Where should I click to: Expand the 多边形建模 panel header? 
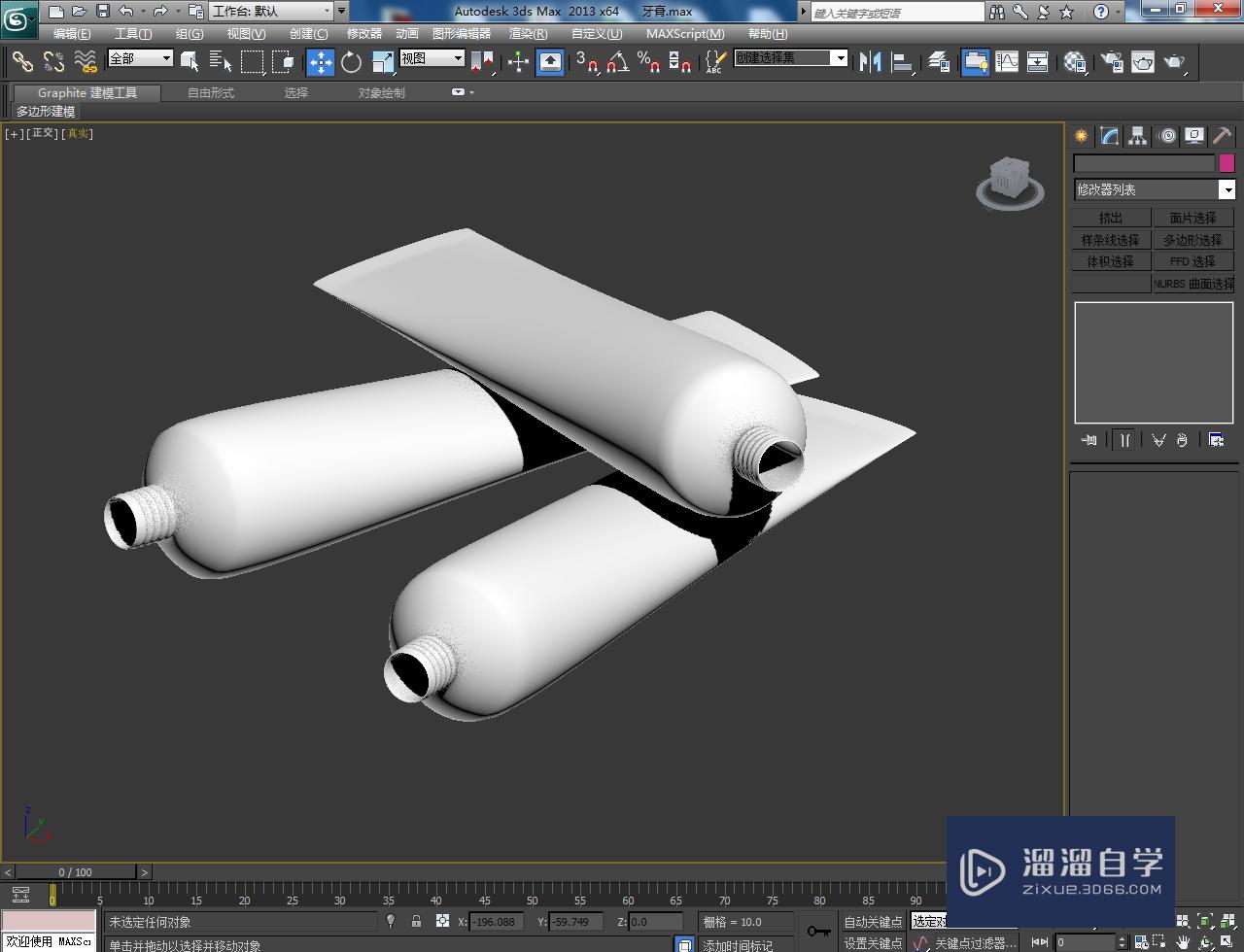[46, 112]
